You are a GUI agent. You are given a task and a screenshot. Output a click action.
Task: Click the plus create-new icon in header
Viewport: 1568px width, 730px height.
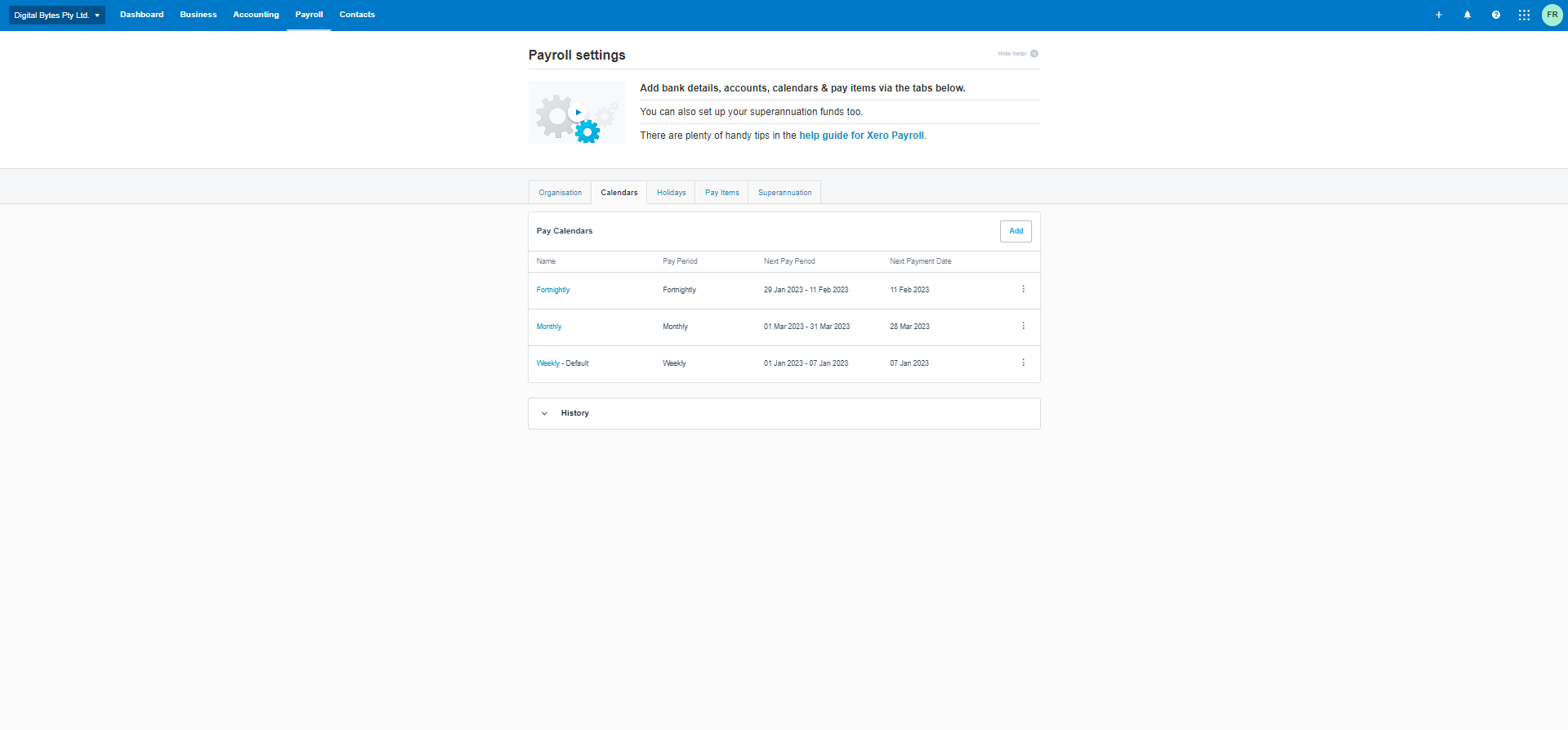1439,15
